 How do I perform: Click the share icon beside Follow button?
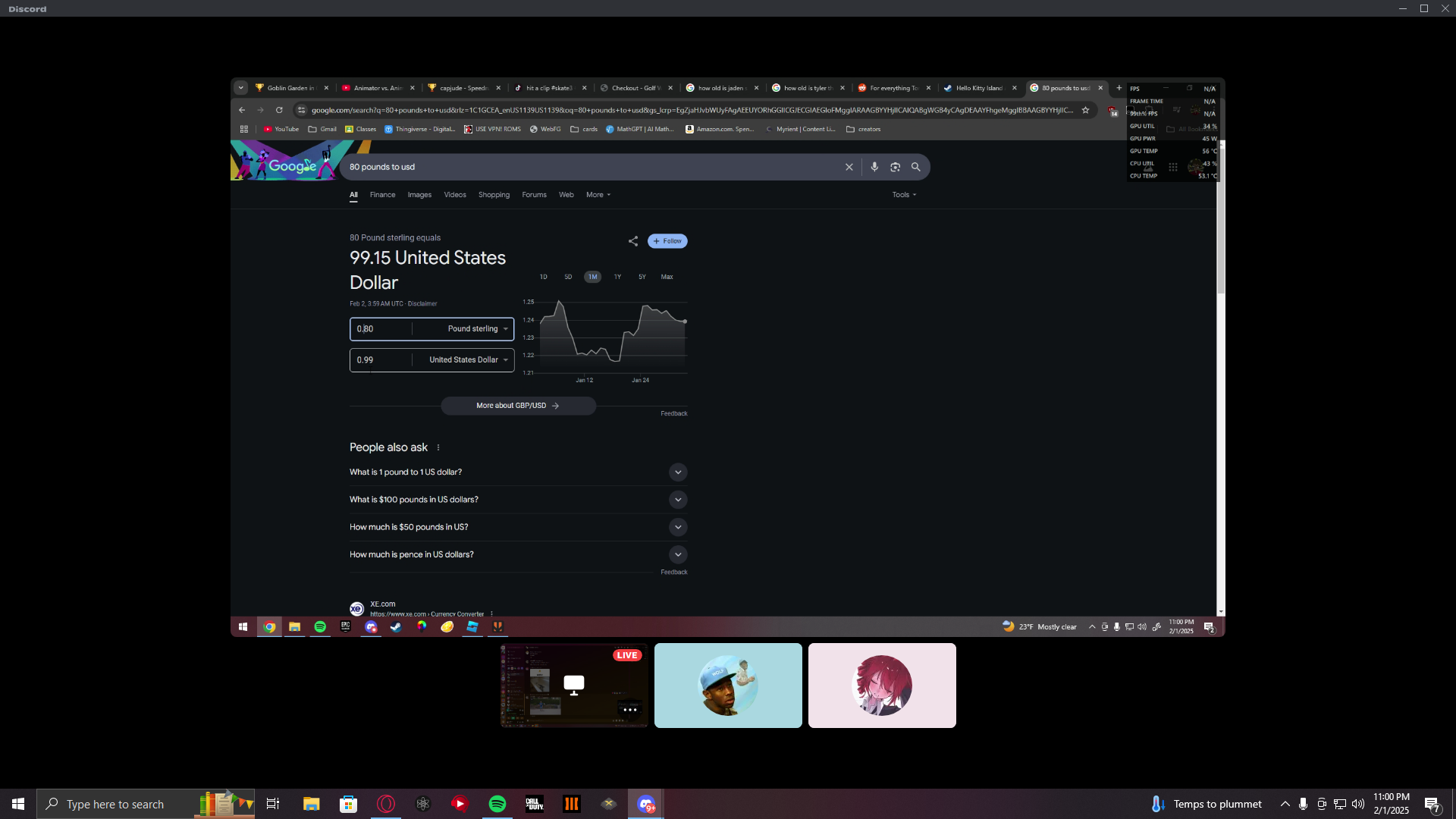point(633,241)
